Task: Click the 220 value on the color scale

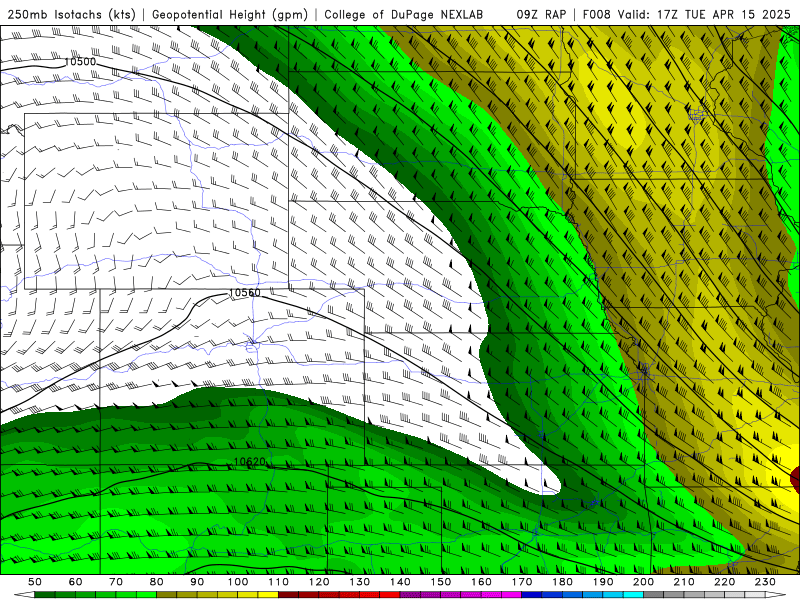Action: pos(725,582)
